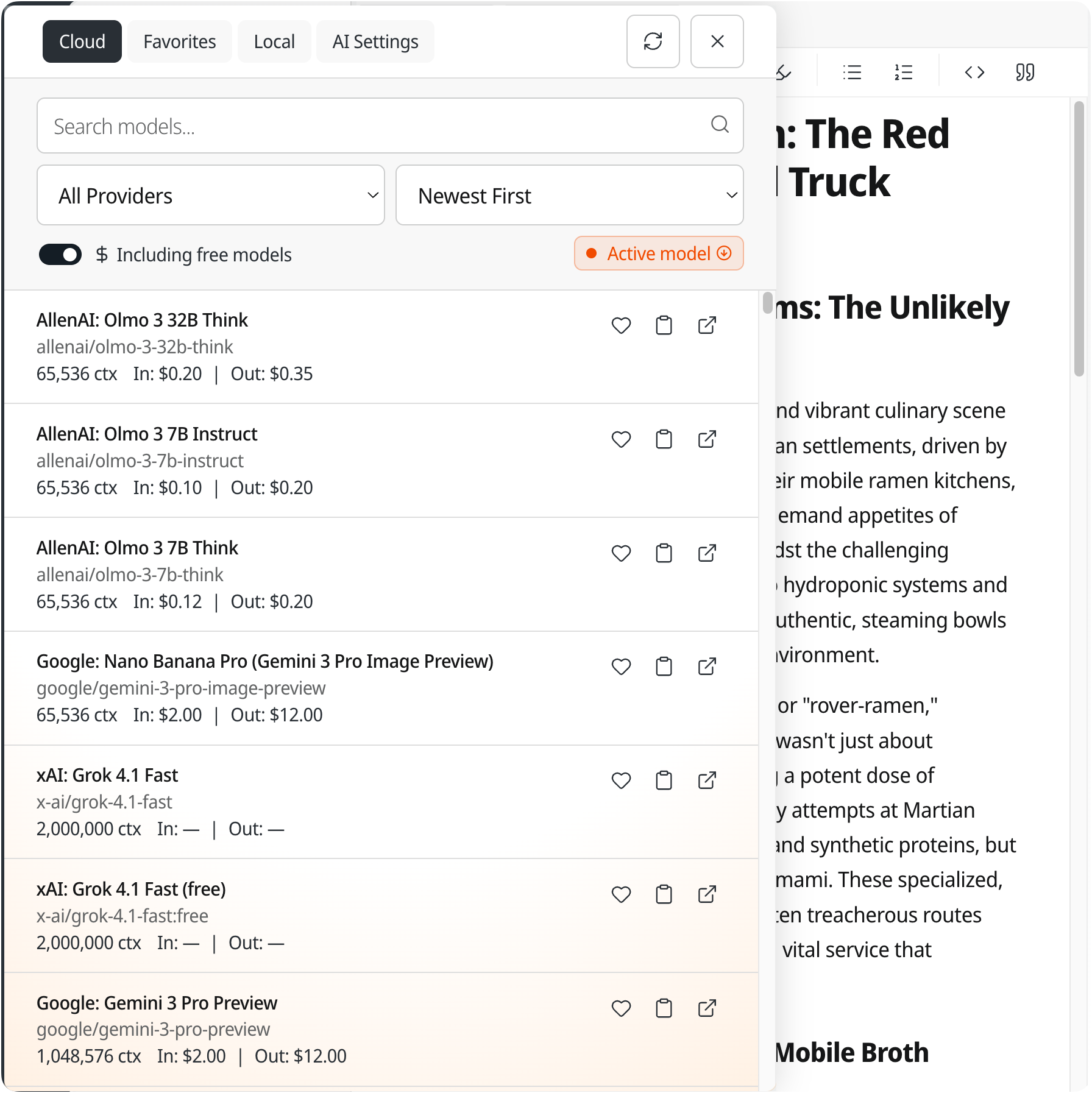Image resolution: width=1092 pixels, height=1093 pixels.
Task: Jump to the Active model
Action: pyautogui.click(x=659, y=253)
